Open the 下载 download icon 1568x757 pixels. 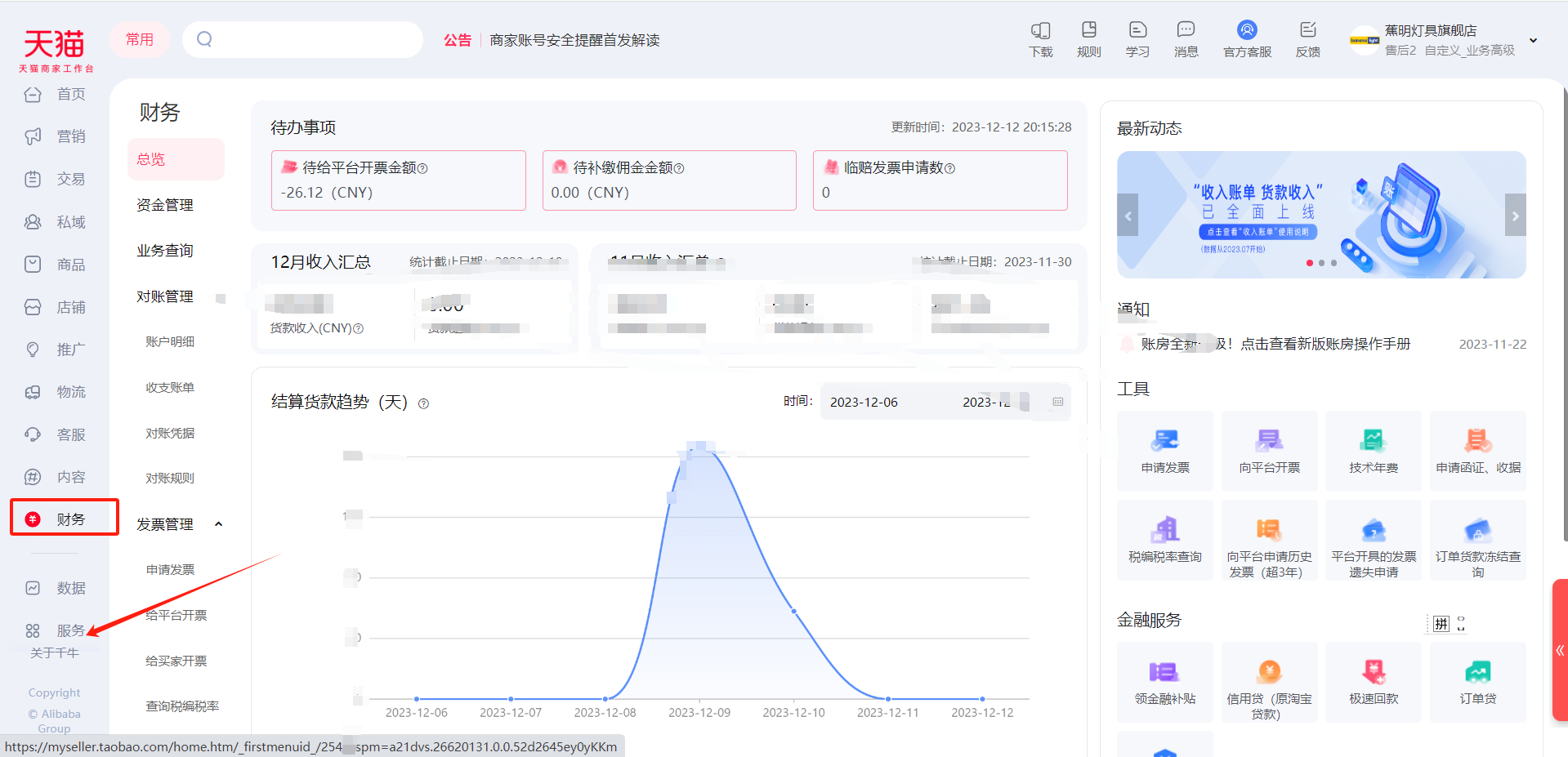[x=1040, y=39]
